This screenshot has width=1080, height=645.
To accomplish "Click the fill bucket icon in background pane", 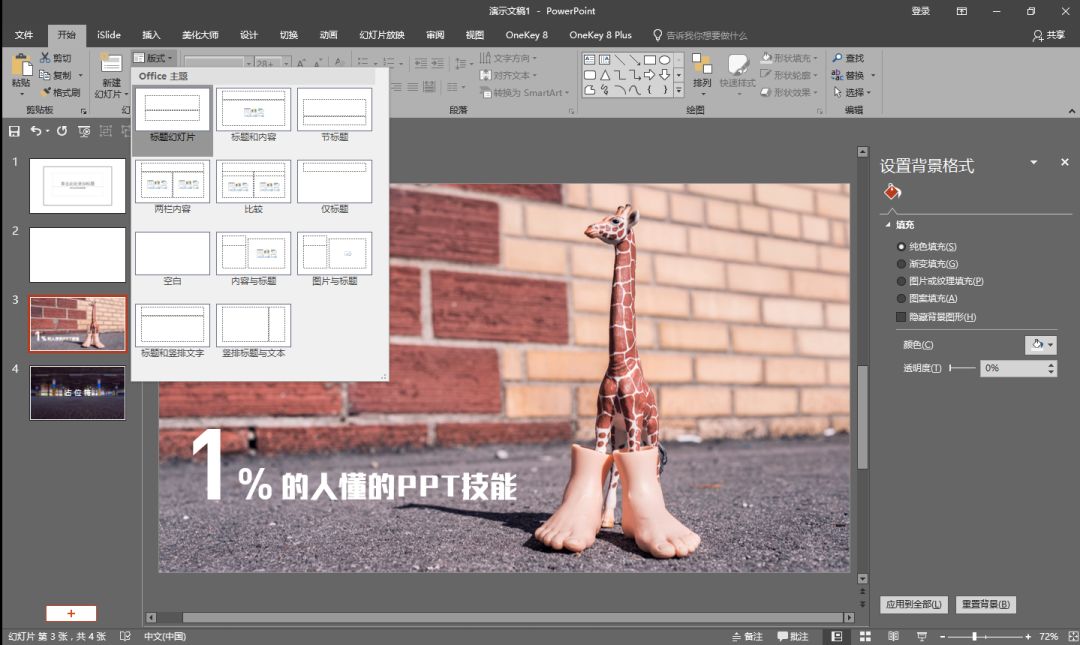I will pyautogui.click(x=893, y=192).
